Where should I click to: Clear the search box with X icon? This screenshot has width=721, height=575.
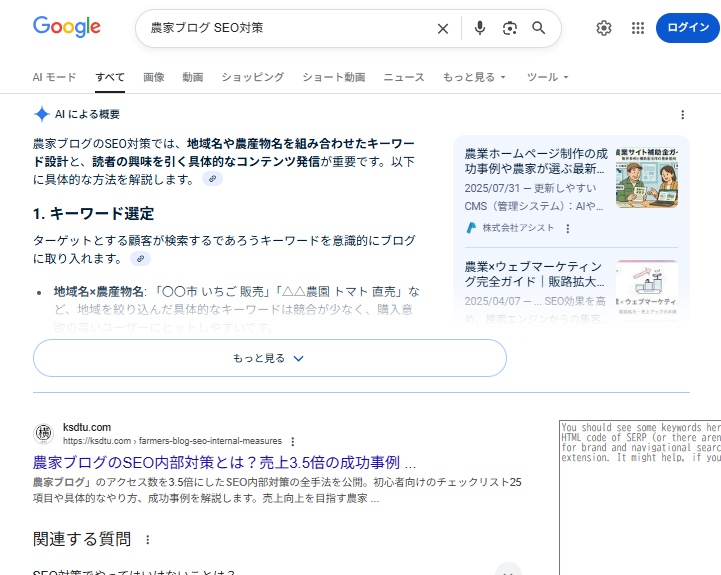click(x=443, y=28)
